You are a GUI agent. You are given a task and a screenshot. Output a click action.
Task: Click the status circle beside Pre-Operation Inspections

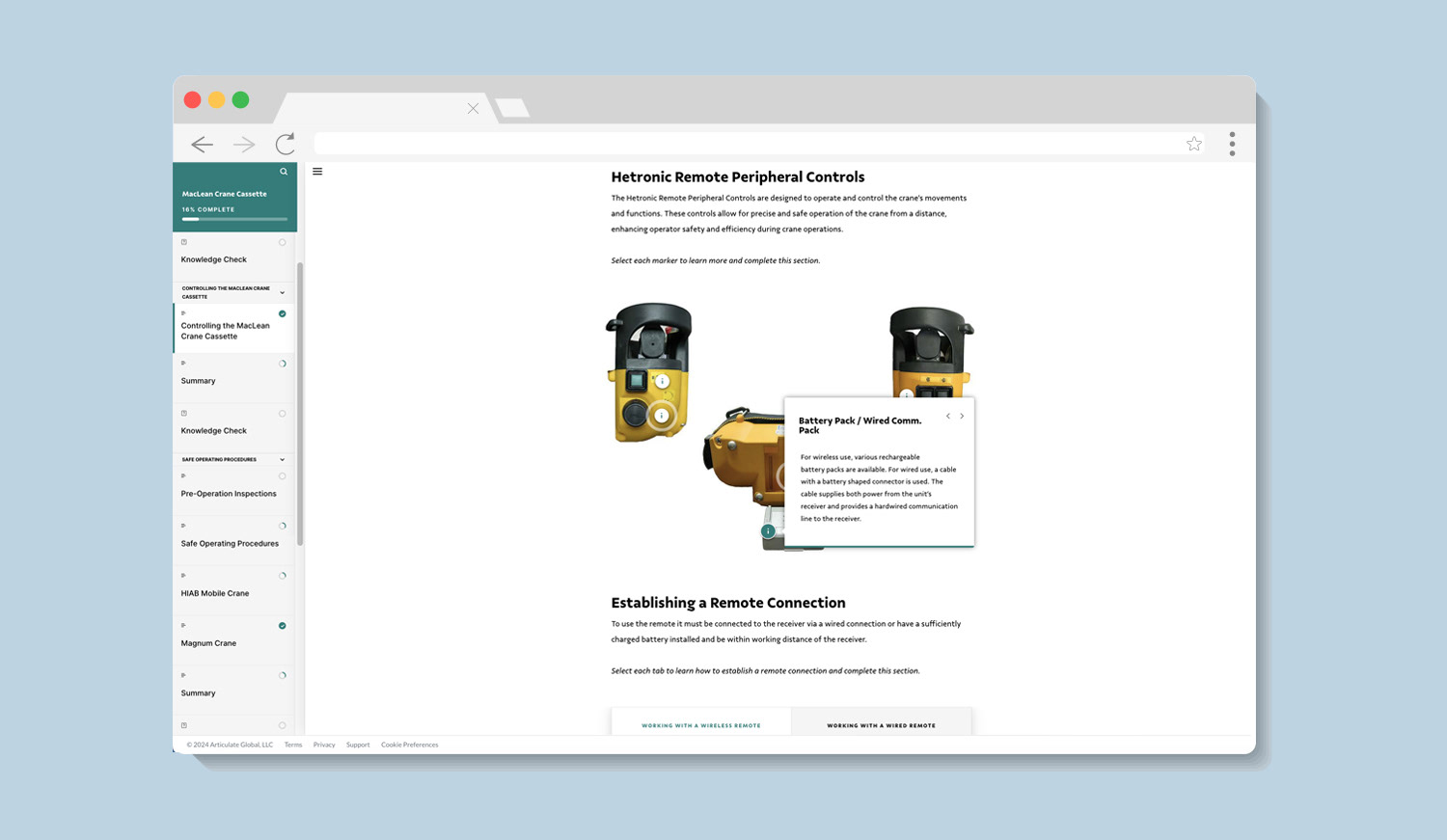[x=283, y=476]
